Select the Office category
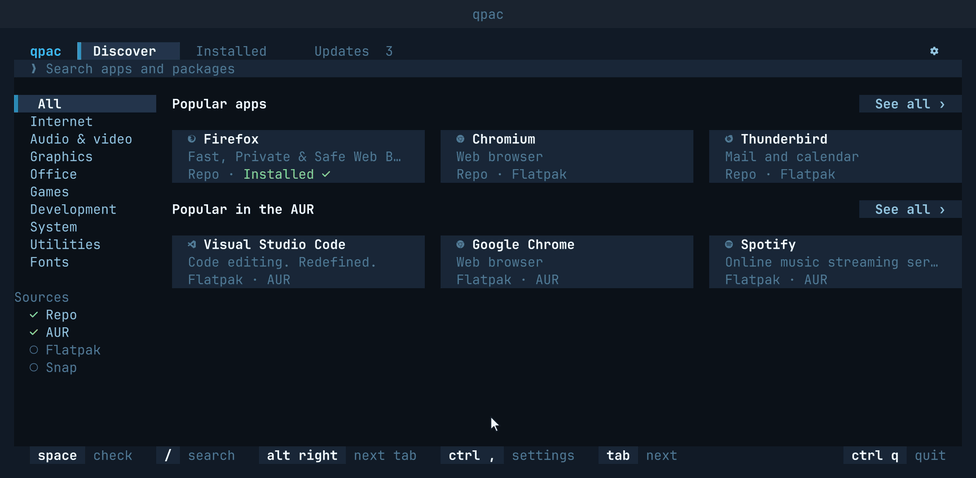976x478 pixels. click(54, 174)
